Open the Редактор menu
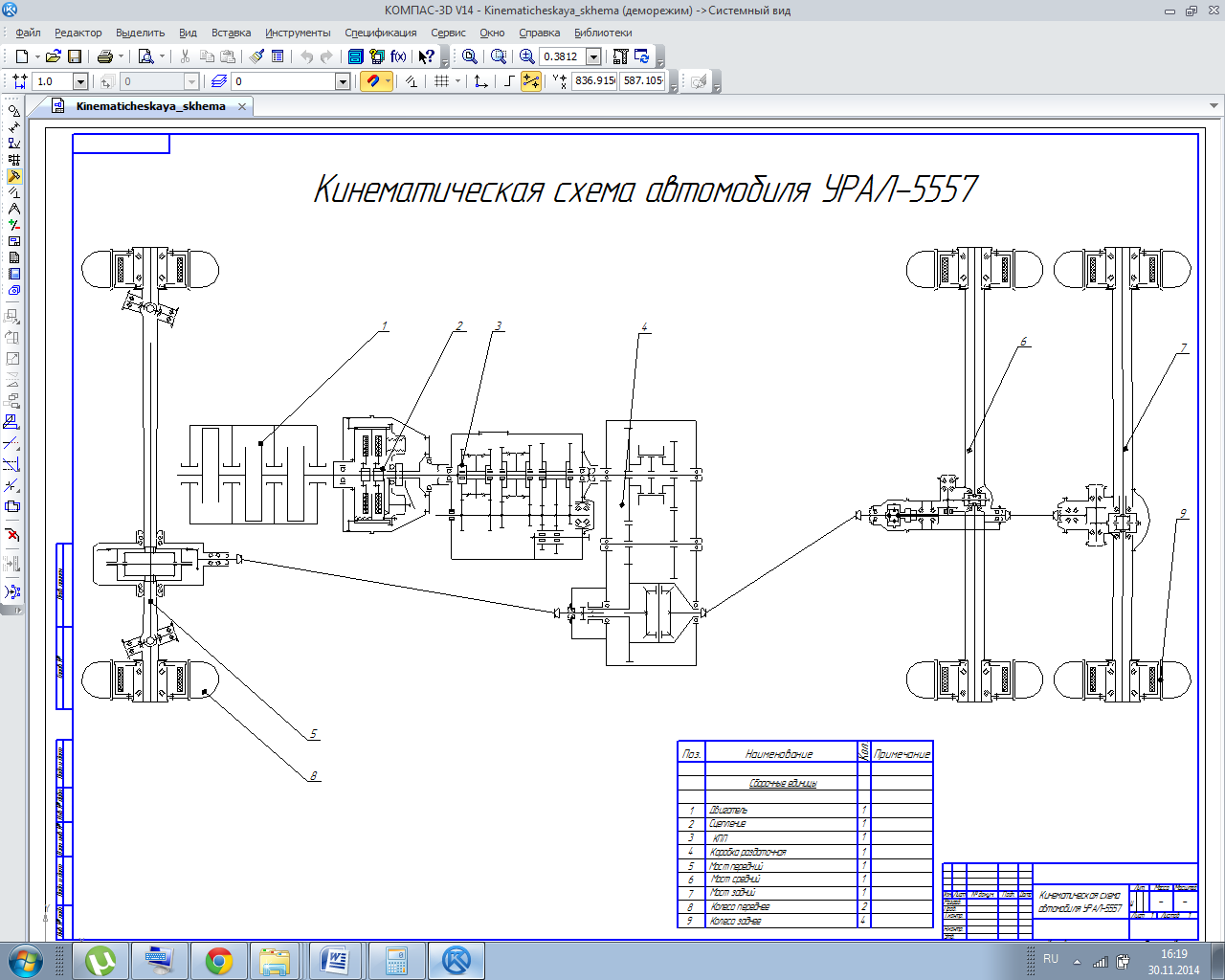 tap(78, 33)
